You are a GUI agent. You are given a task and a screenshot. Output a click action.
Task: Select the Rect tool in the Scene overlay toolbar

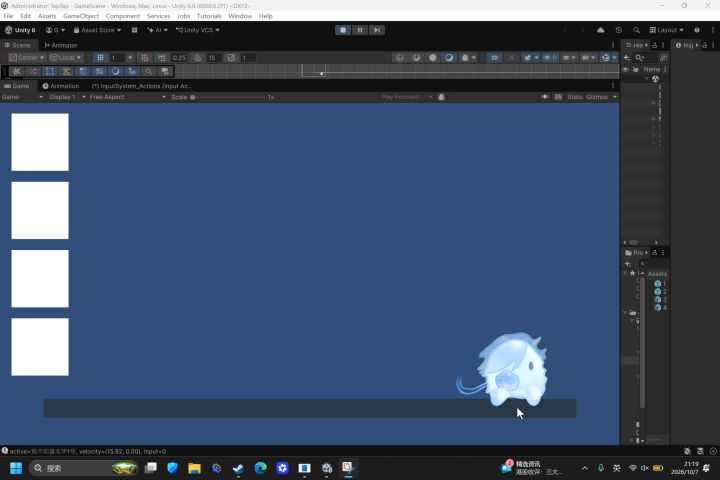(x=50, y=71)
